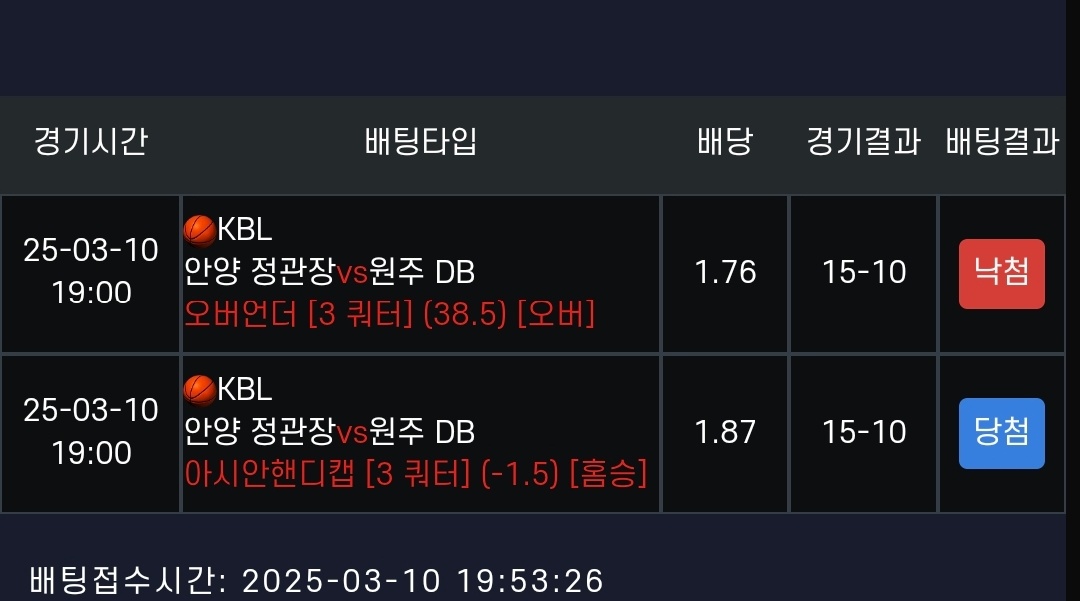1080x601 pixels.
Task: Click the 경기결과 column header
Action: point(863,142)
